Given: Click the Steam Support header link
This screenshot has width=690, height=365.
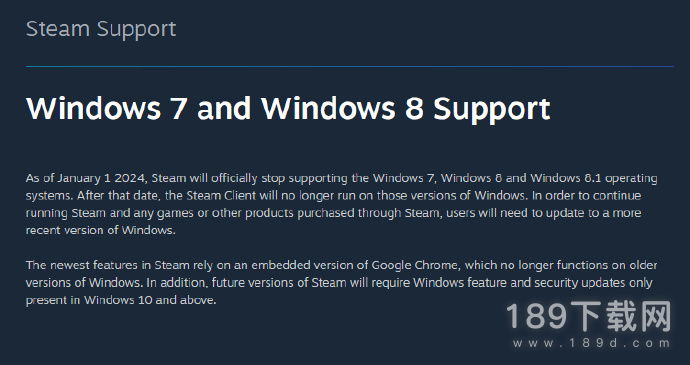Looking at the screenshot, I should [x=101, y=29].
